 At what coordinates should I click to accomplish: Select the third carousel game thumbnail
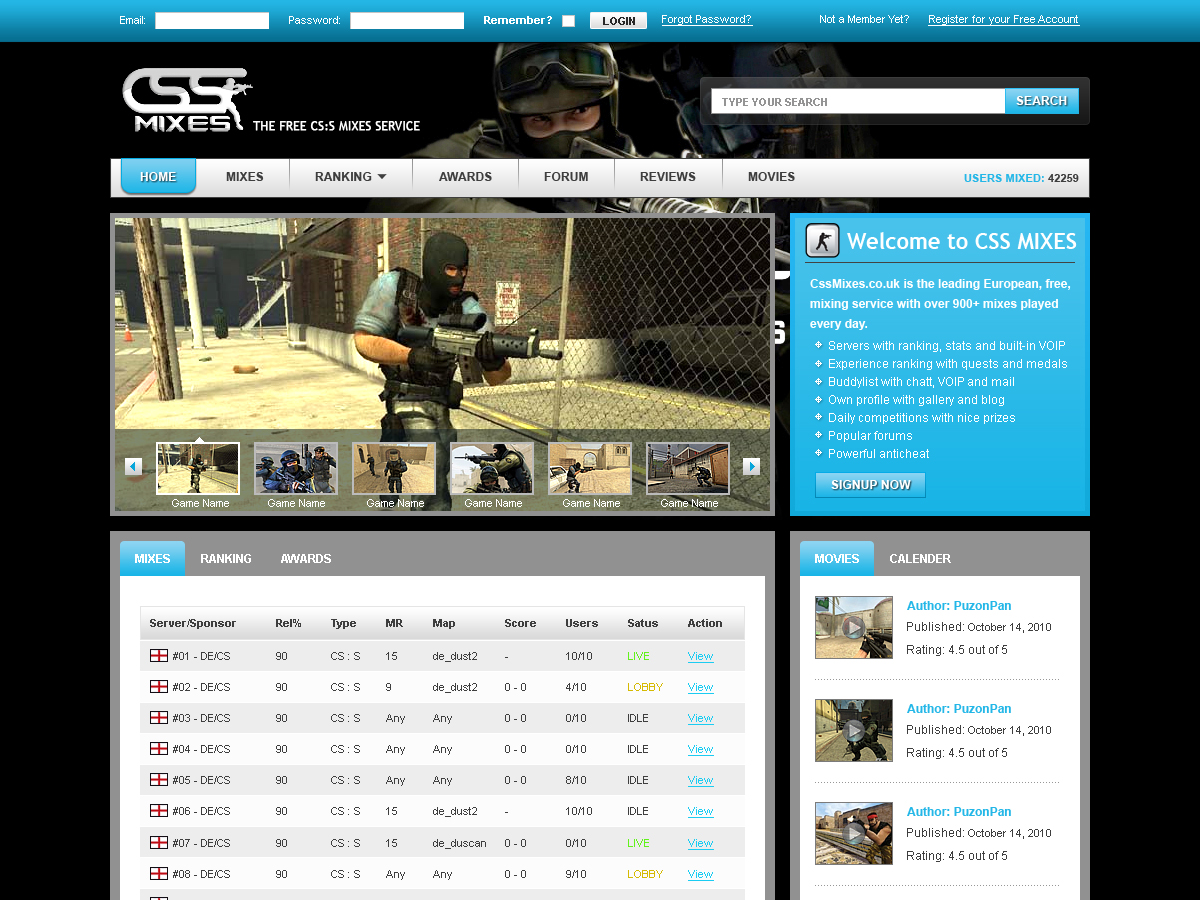coord(394,469)
